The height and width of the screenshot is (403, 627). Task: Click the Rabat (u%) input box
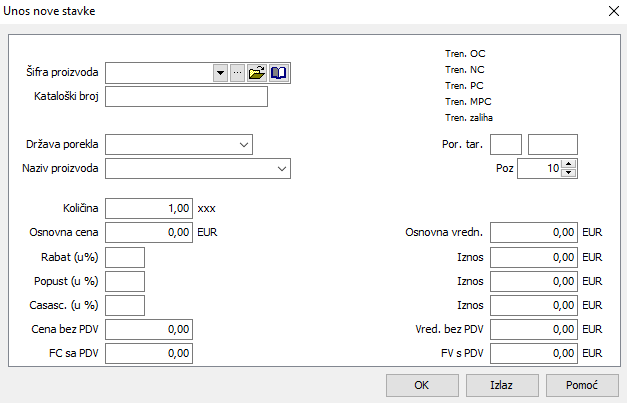[x=125, y=257]
